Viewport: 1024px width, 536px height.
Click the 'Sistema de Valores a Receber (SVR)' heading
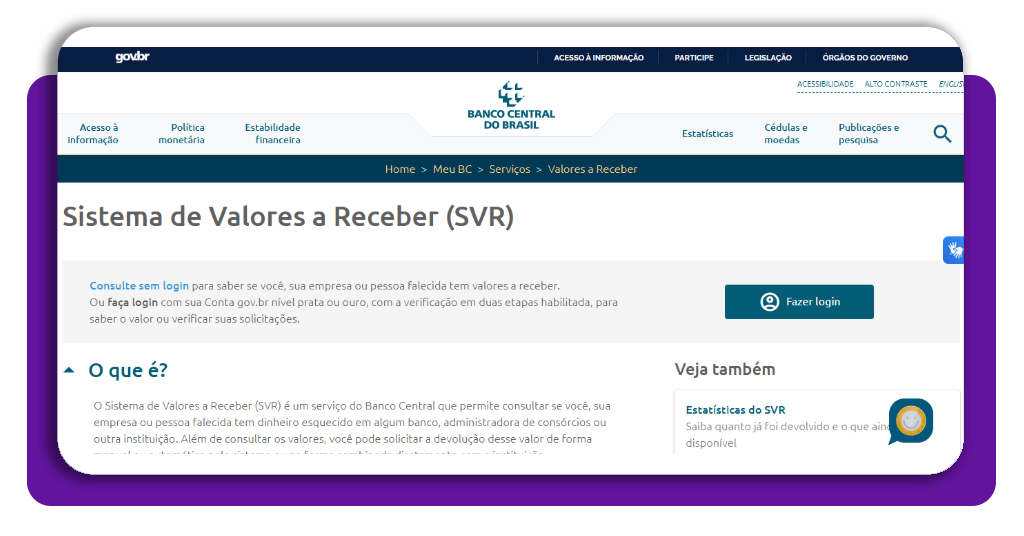tap(288, 217)
